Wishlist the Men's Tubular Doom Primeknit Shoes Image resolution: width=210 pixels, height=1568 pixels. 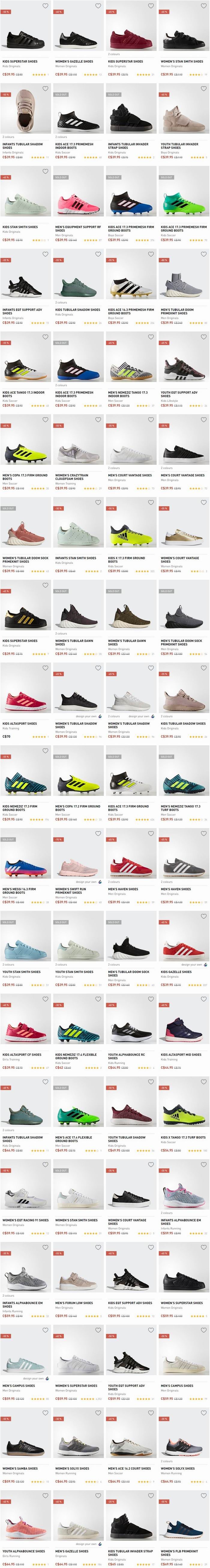tap(204, 254)
